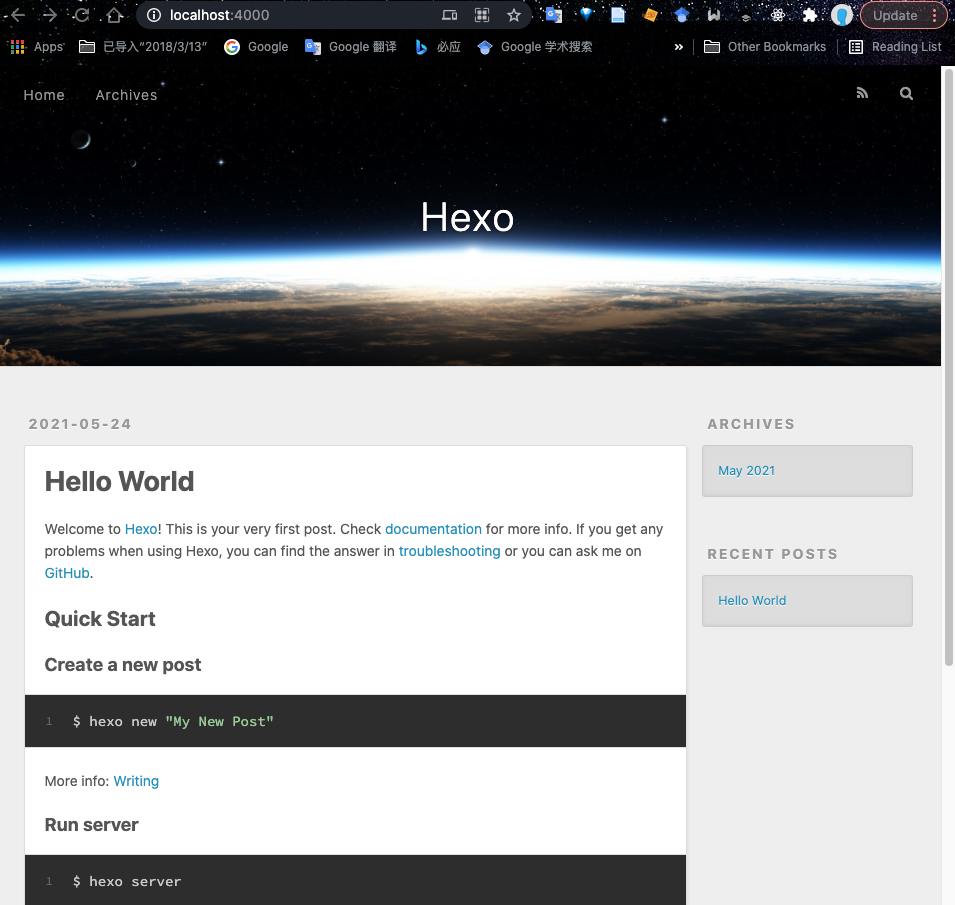Open the Google Scholar extension icon in toolbar
Screen dimensions: 955x905
(682, 15)
